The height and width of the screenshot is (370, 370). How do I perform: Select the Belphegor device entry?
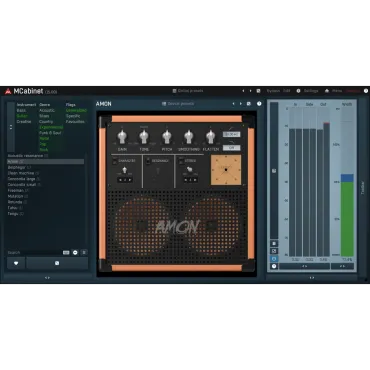(46, 167)
